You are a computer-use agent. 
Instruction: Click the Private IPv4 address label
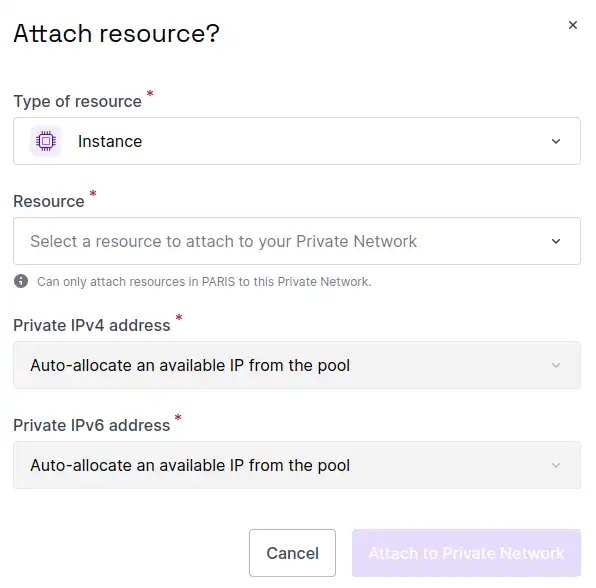(x=92, y=326)
